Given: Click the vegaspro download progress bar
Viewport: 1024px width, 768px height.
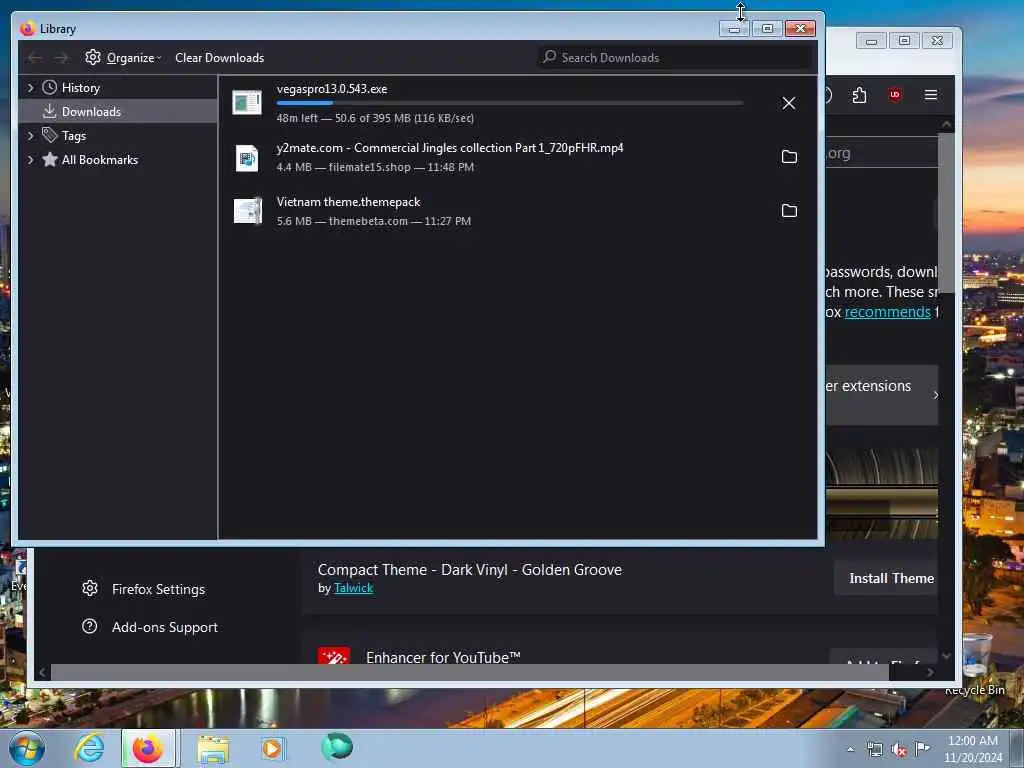Looking at the screenshot, I should tap(509, 103).
